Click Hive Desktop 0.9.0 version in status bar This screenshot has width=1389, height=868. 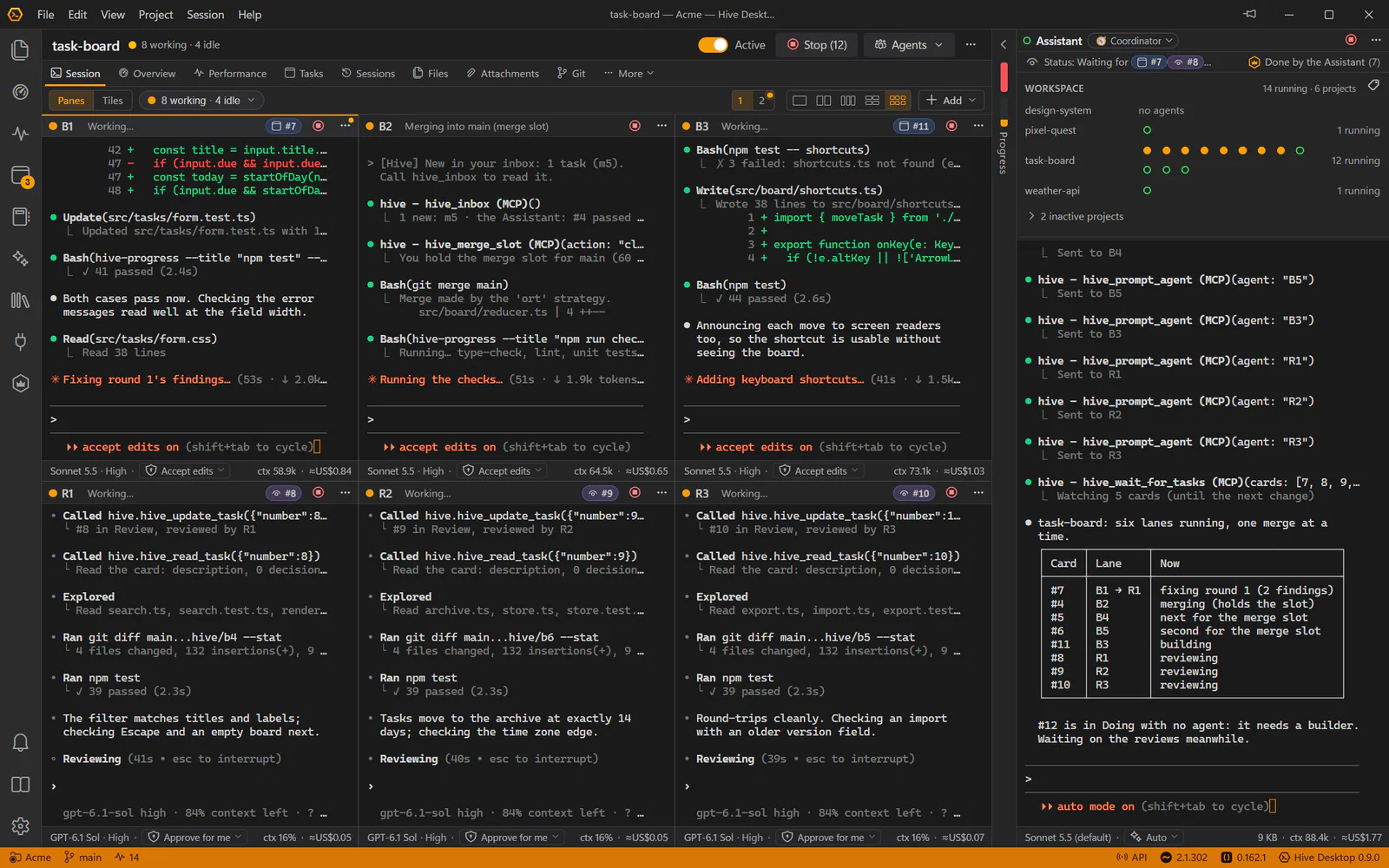[x=1329, y=858]
